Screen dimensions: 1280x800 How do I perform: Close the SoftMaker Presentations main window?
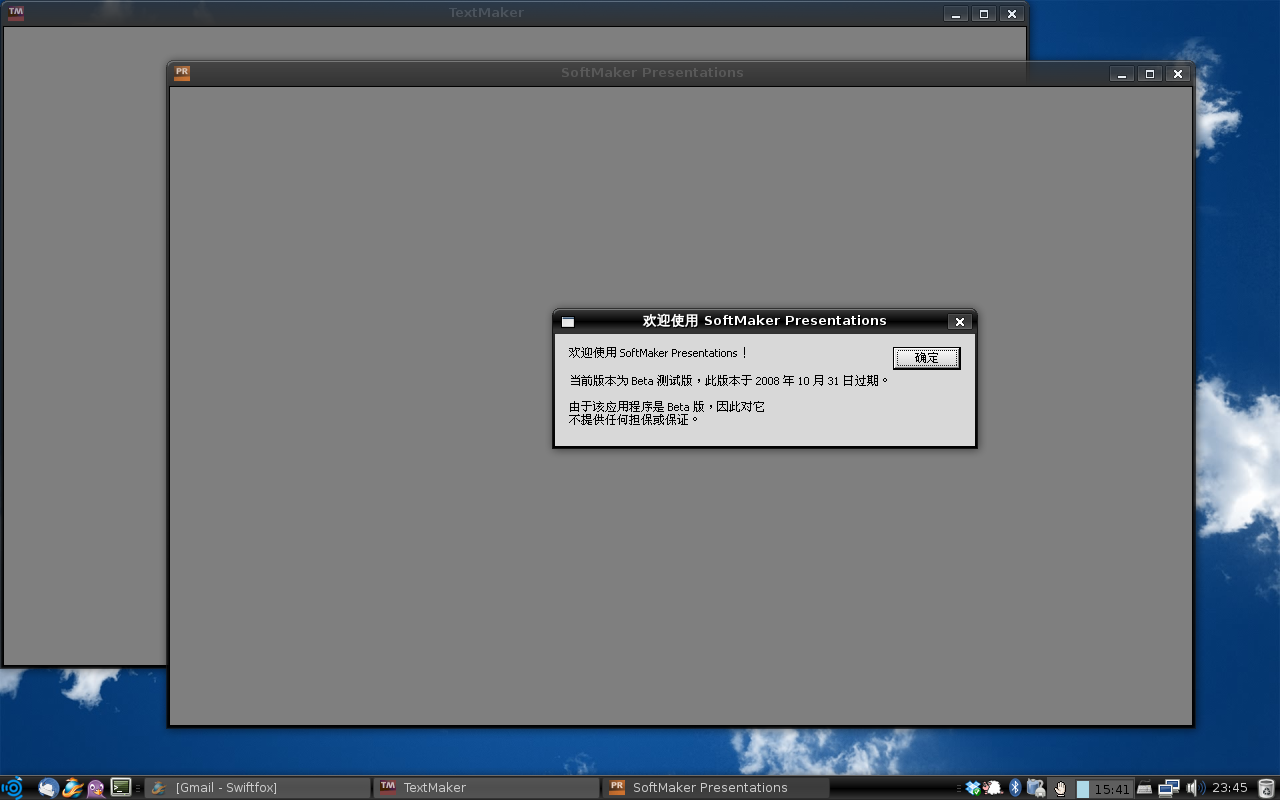coord(1178,74)
